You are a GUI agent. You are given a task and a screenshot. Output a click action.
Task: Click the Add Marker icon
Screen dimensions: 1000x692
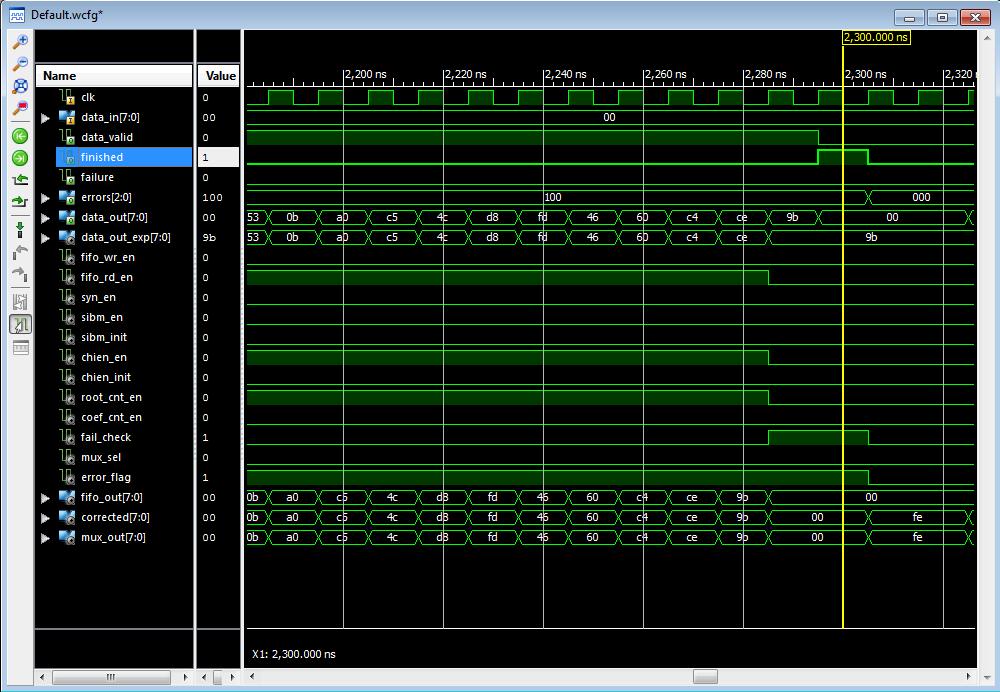click(20, 230)
